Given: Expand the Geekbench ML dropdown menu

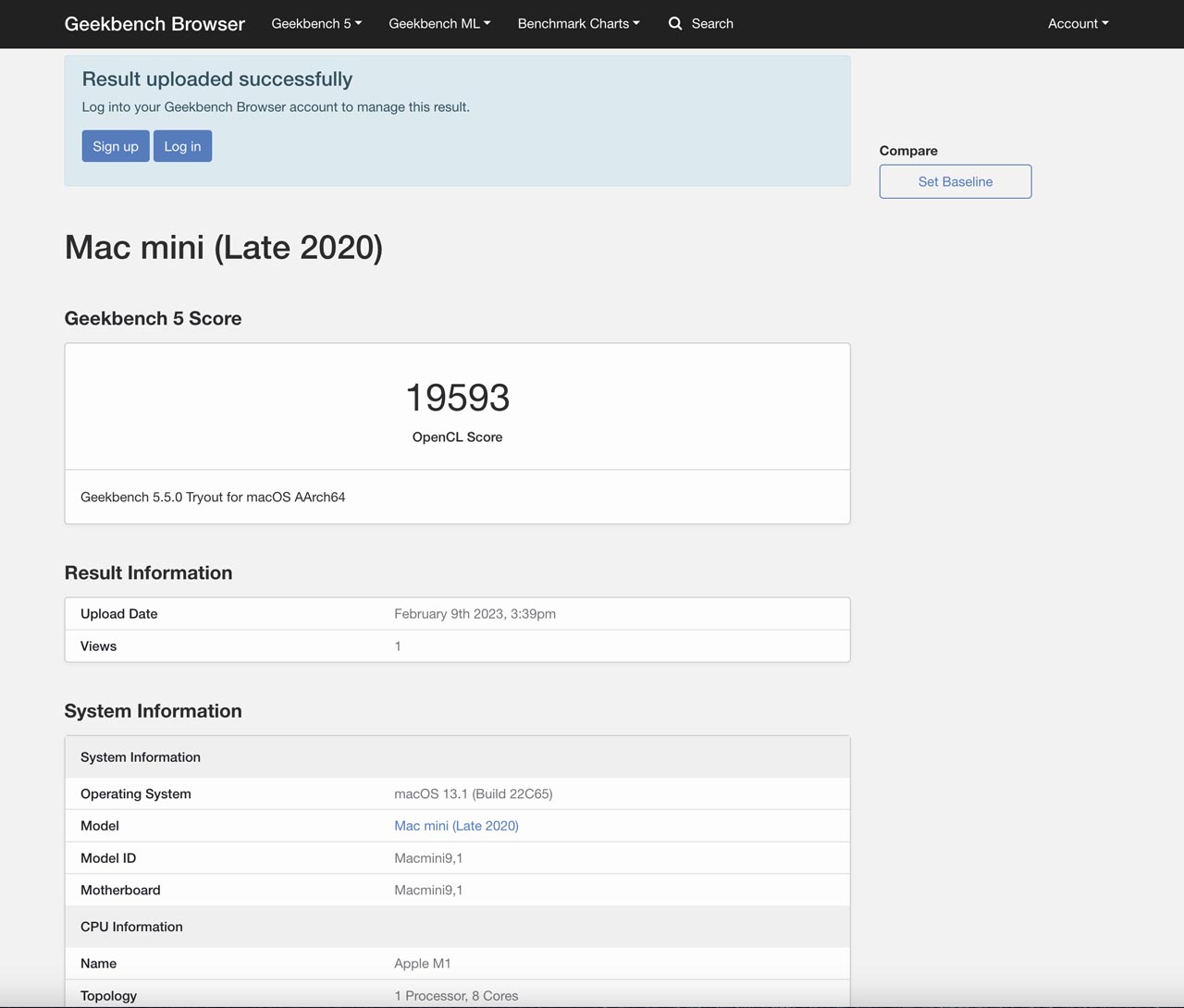Looking at the screenshot, I should 439,23.
